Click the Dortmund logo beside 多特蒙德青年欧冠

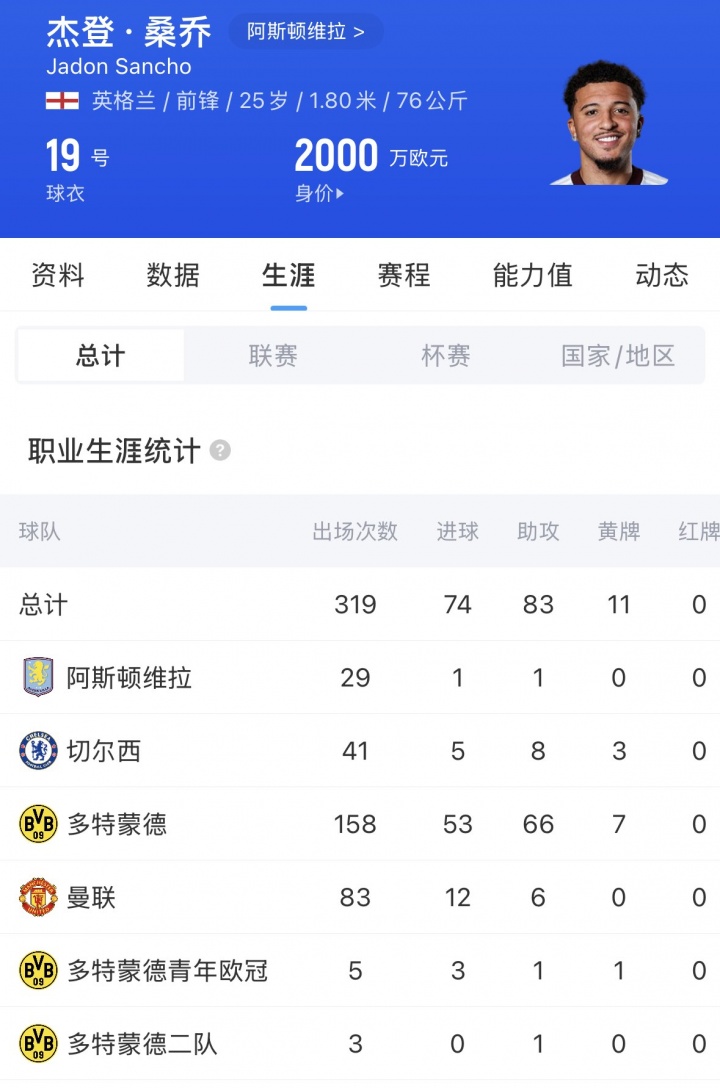[38, 971]
